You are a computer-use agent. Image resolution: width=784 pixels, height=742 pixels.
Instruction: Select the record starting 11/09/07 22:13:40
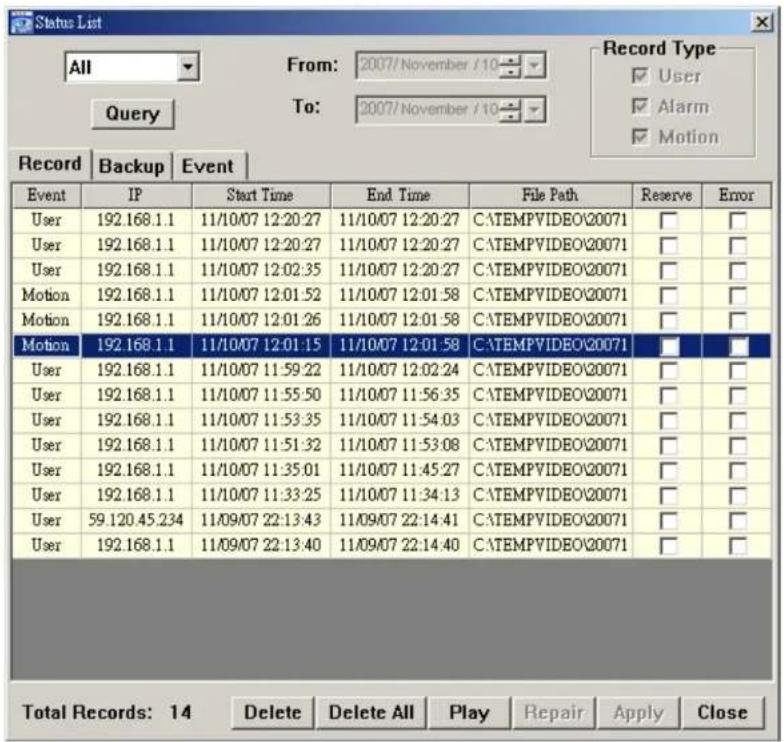pos(392,545)
